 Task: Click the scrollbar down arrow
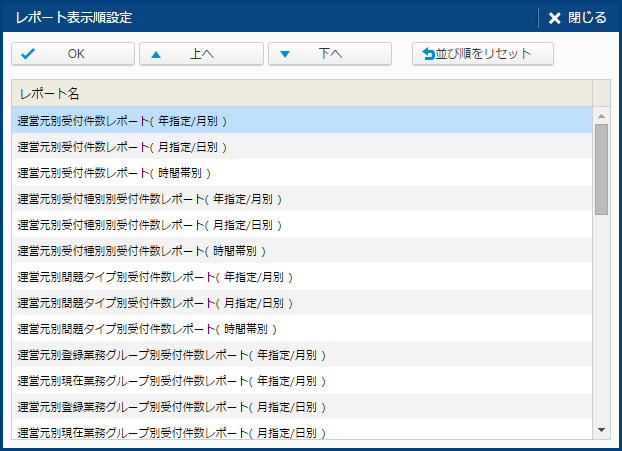click(601, 429)
